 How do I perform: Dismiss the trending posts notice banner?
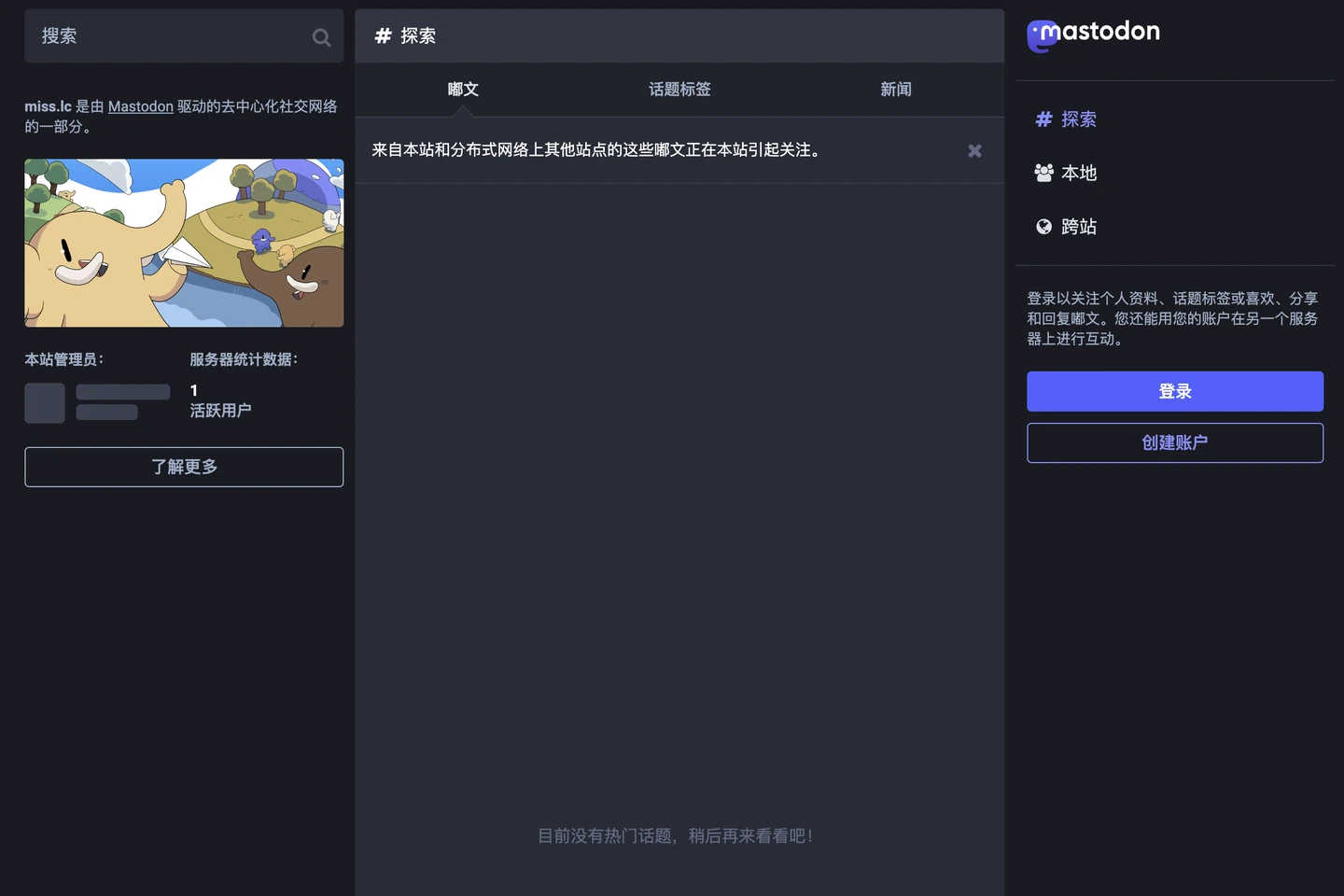pos(974,150)
